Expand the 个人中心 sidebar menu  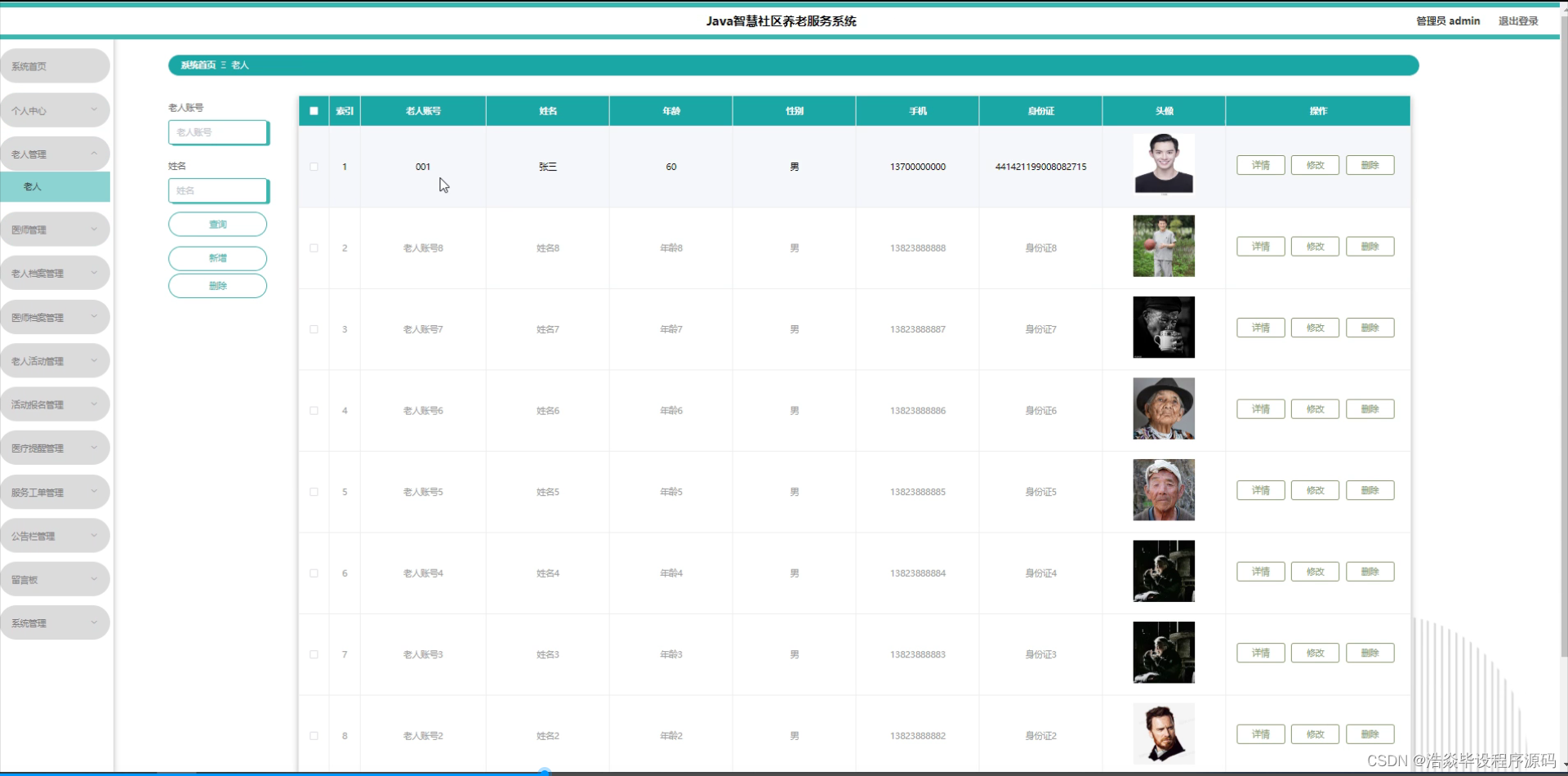(55, 110)
